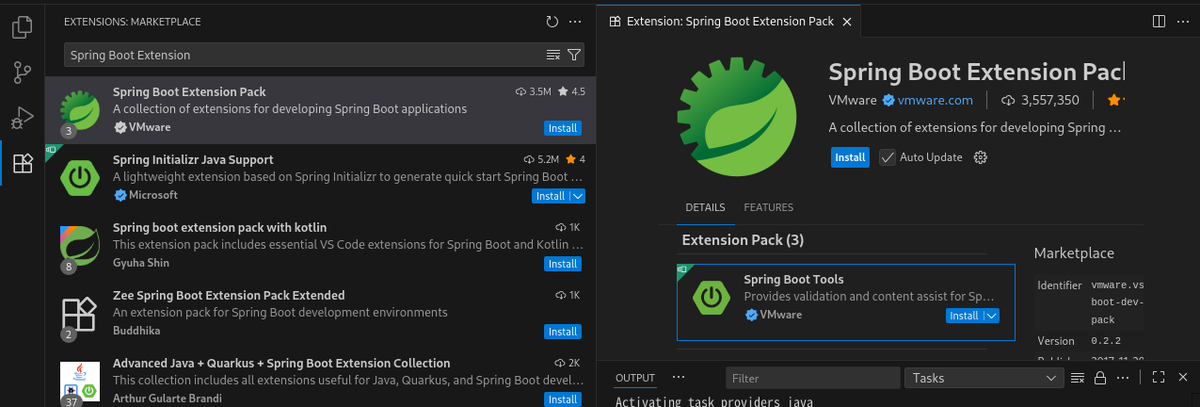The height and width of the screenshot is (407, 1200).
Task: Install Spring Boot Extension Pack from list
Action: pos(562,128)
